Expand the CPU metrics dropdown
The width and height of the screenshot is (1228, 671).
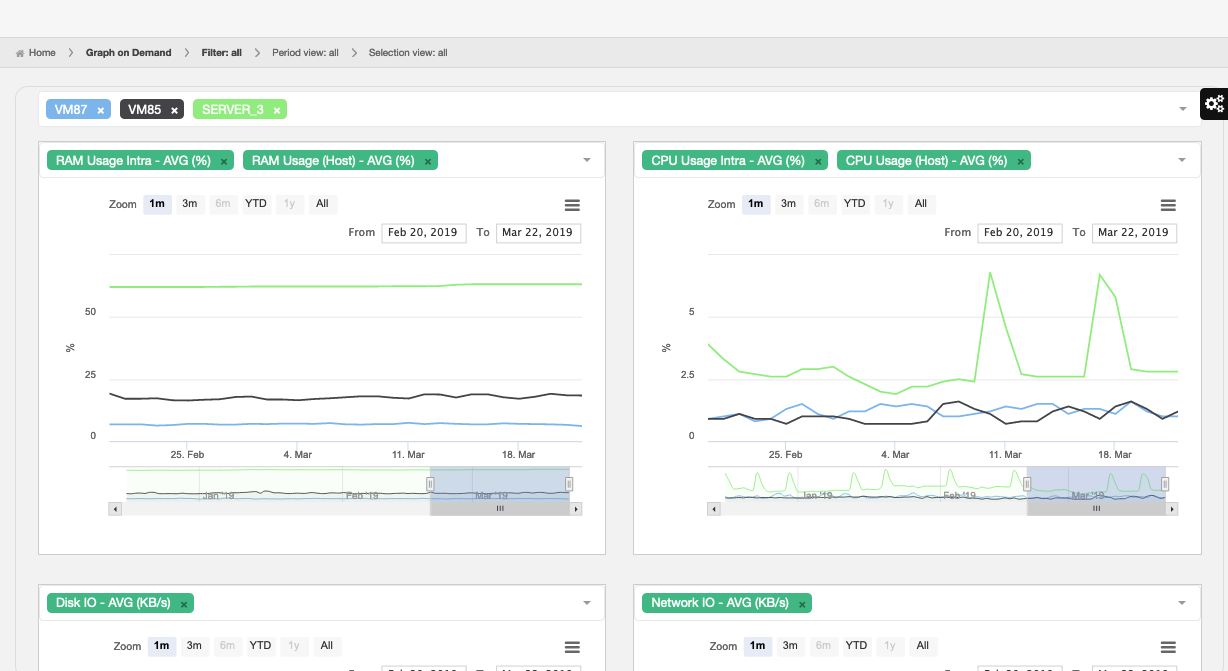tap(1182, 160)
